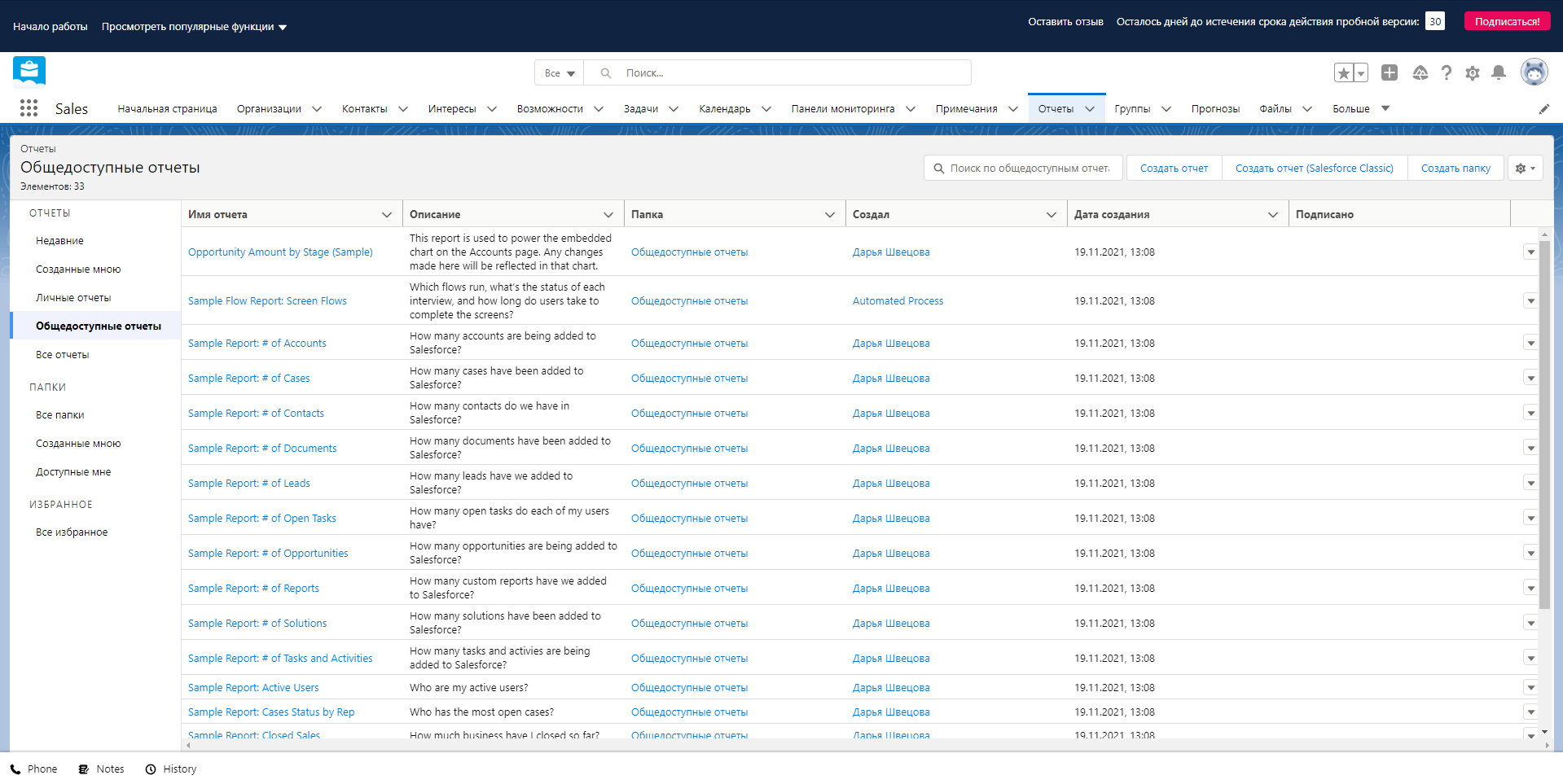Open the setup gear icon in header
1563x784 pixels.
[x=1472, y=72]
